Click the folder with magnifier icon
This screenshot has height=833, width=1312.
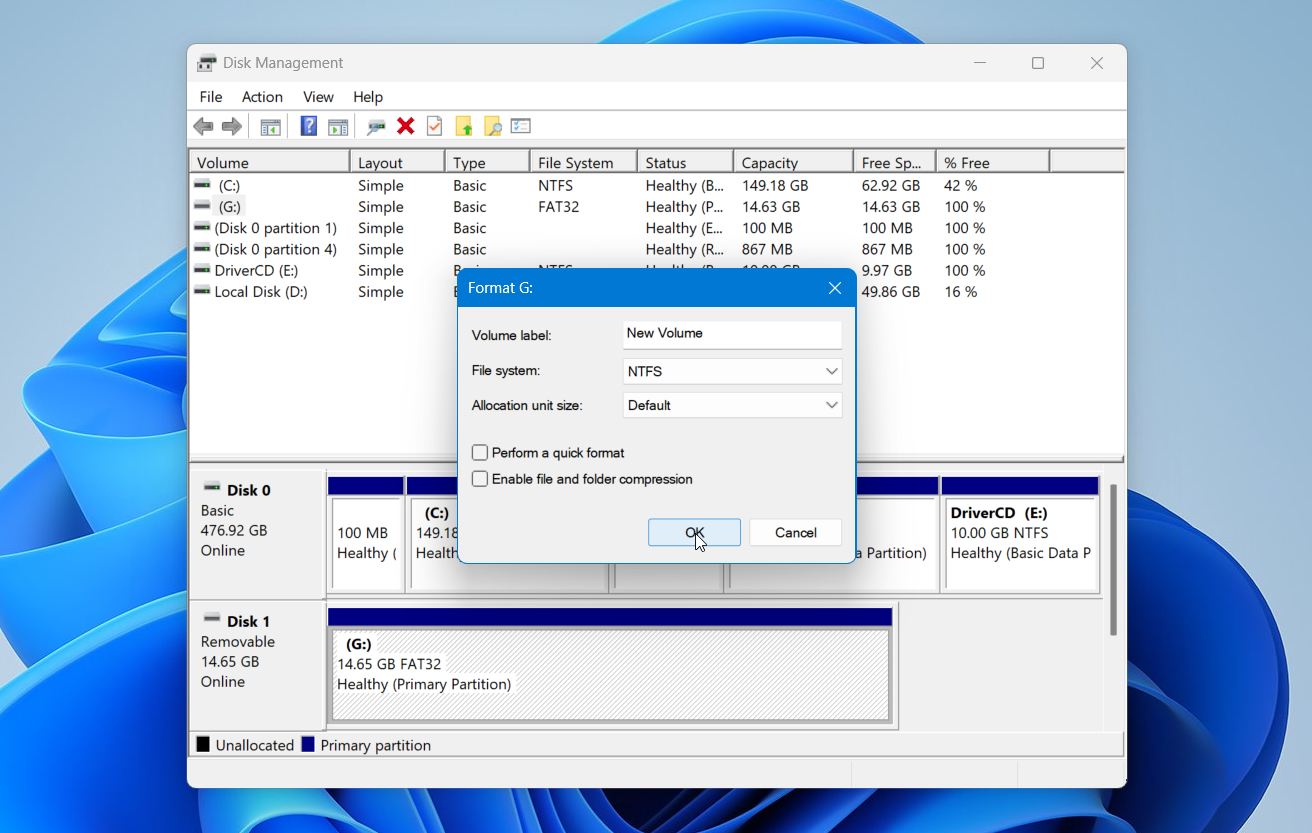(x=492, y=126)
